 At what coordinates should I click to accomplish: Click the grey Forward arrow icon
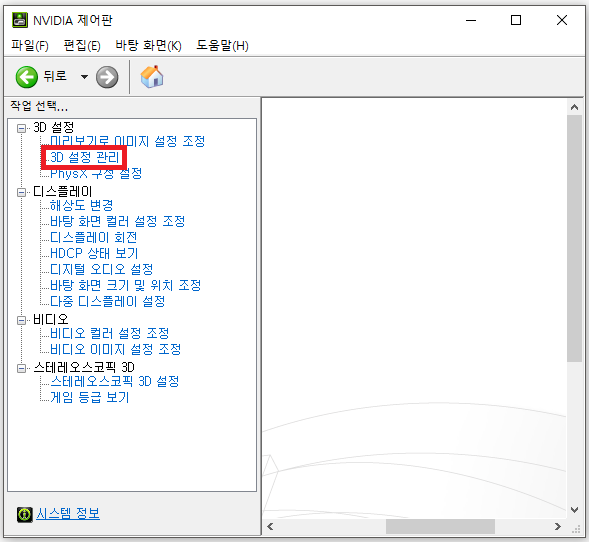(x=107, y=77)
